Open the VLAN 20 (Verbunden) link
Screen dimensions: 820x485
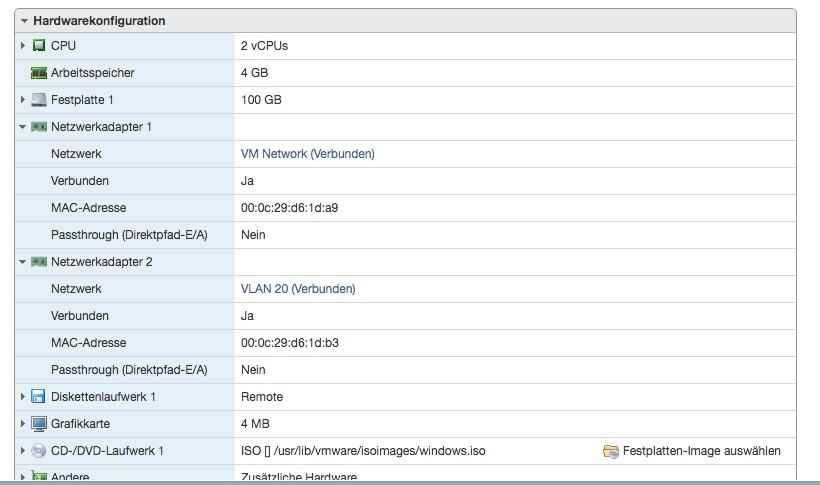pyautogui.click(x=297, y=289)
